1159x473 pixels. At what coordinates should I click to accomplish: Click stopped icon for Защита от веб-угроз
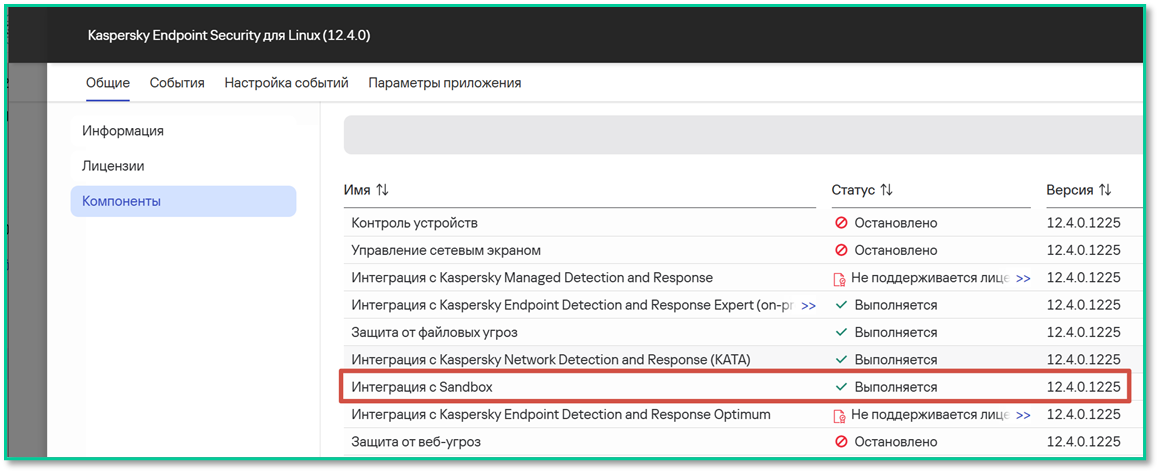[x=840, y=442]
